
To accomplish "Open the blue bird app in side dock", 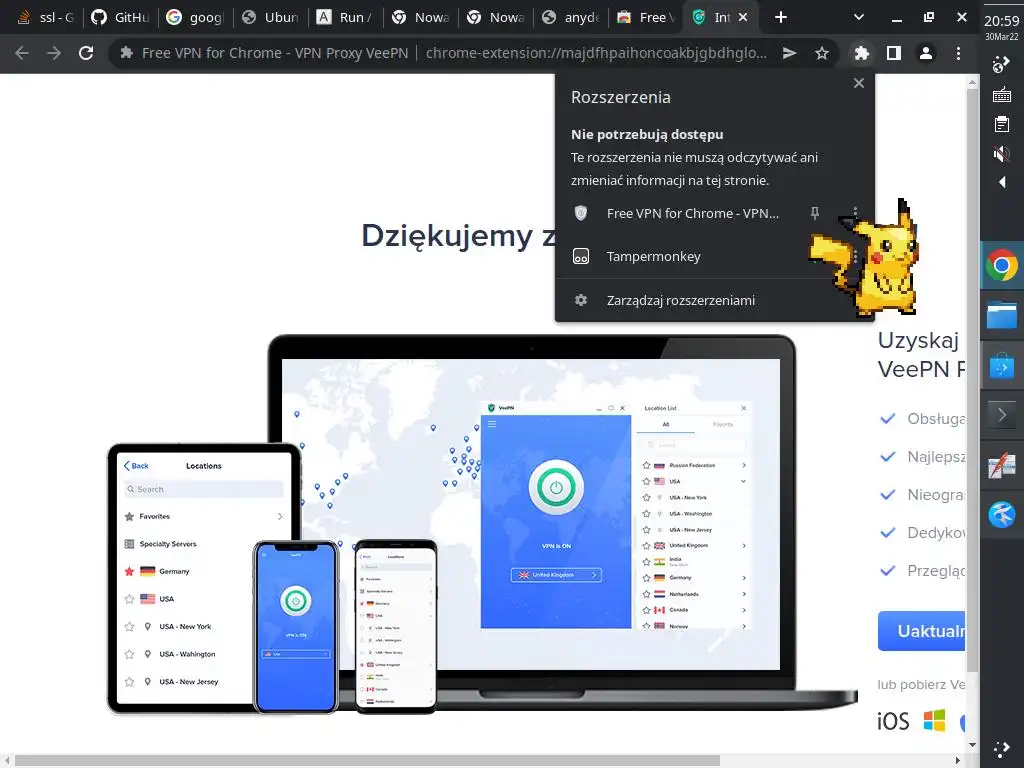I will pyautogui.click(x=1002, y=515).
